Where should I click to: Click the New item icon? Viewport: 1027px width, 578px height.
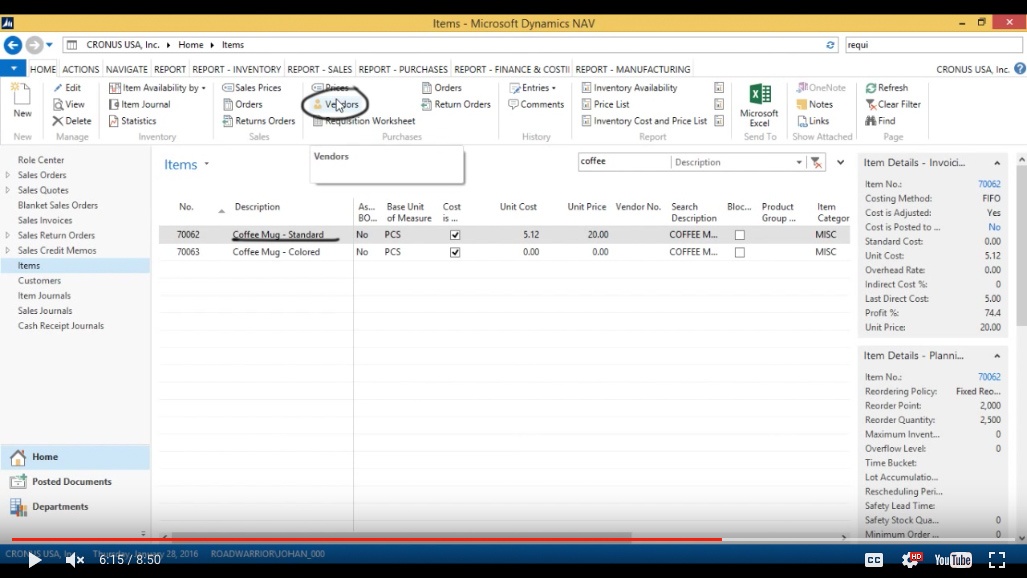coord(22,100)
